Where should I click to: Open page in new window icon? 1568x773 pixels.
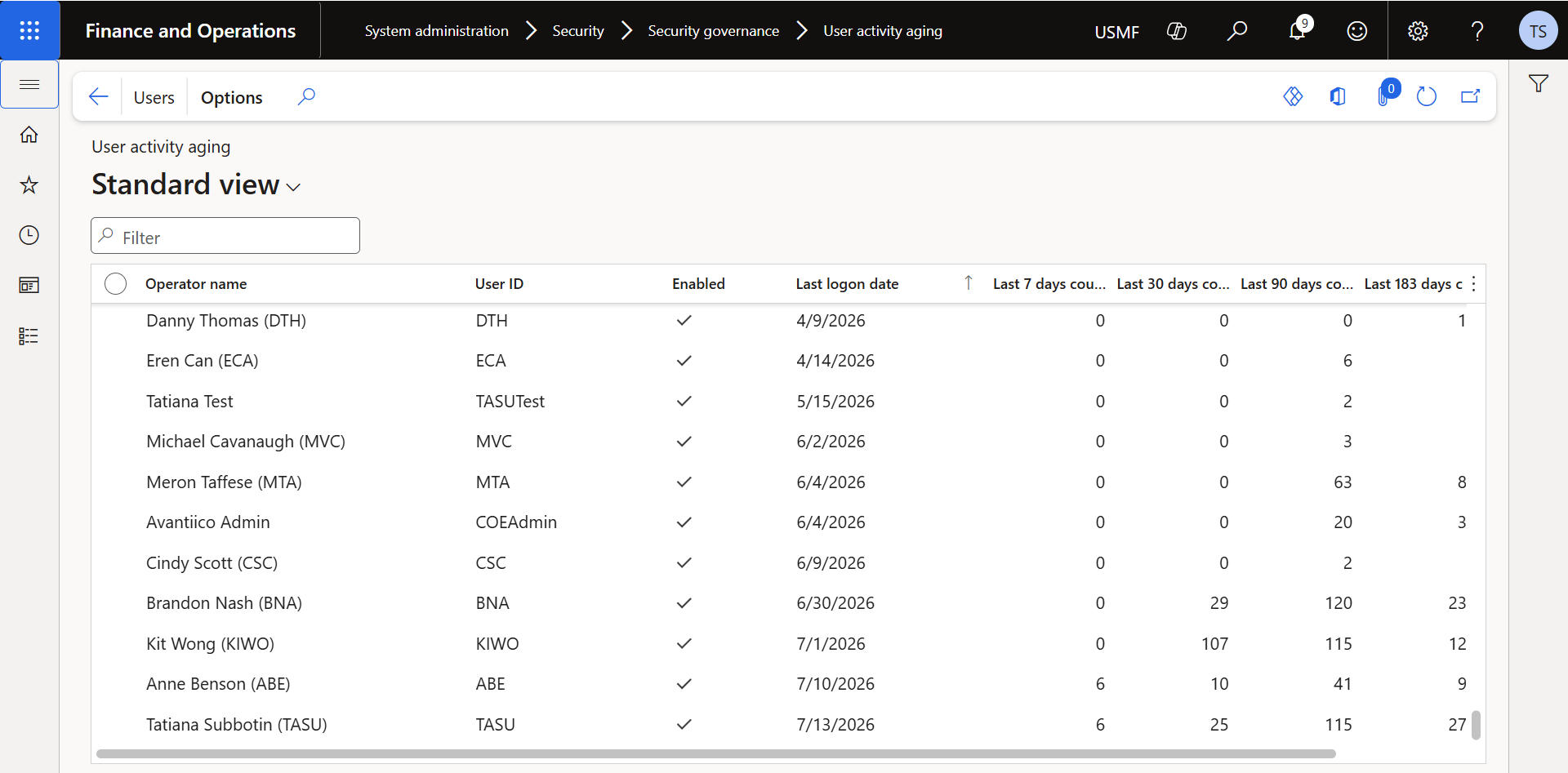tap(1471, 97)
